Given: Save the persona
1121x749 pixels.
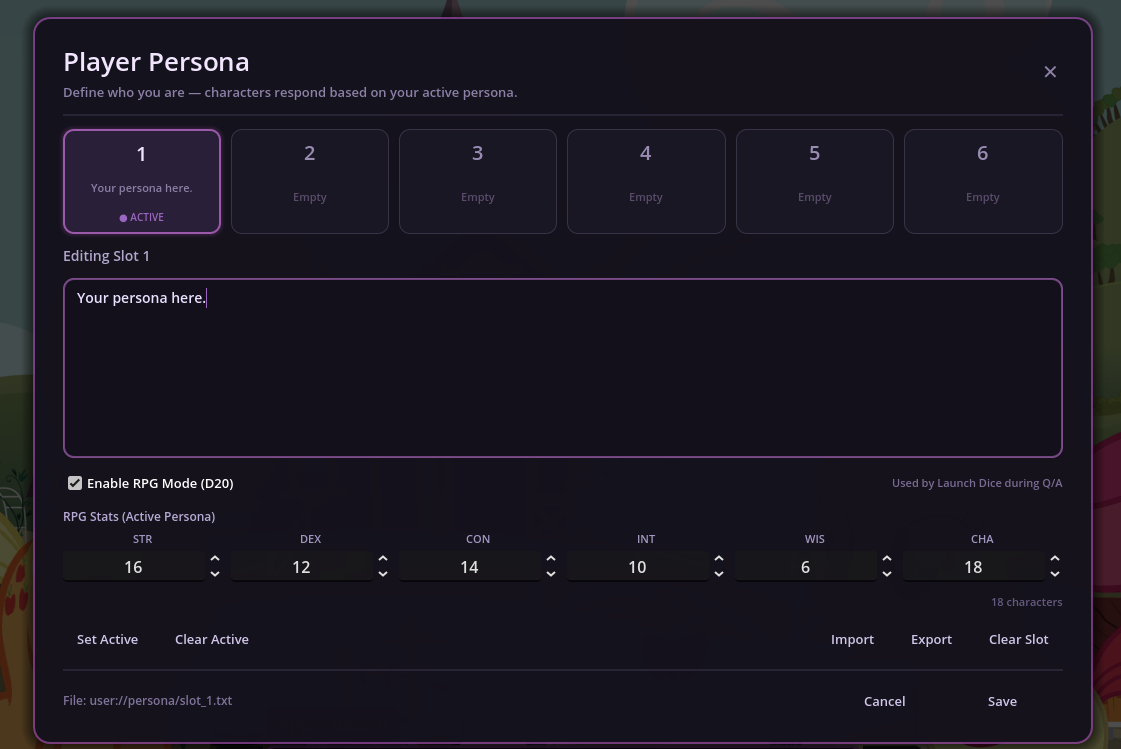Looking at the screenshot, I should pos(1002,701).
